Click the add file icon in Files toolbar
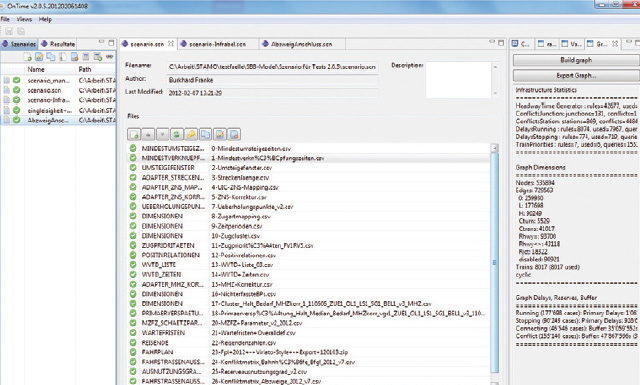This screenshot has height=385, width=640. point(134,134)
